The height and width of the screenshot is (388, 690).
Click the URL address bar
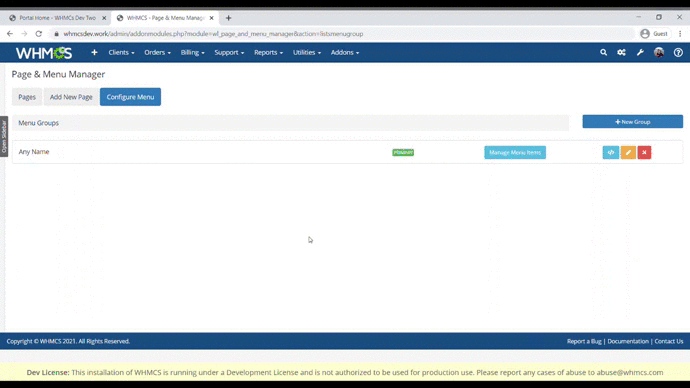(343, 34)
